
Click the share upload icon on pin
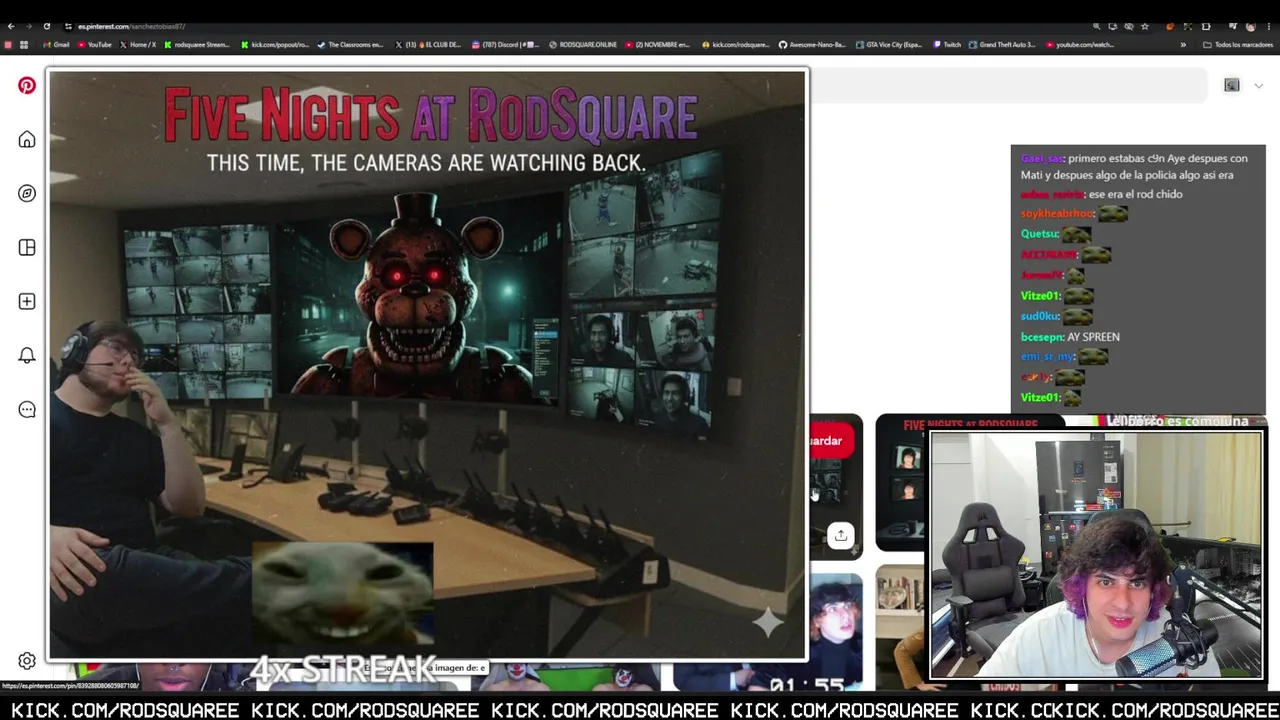[841, 535]
